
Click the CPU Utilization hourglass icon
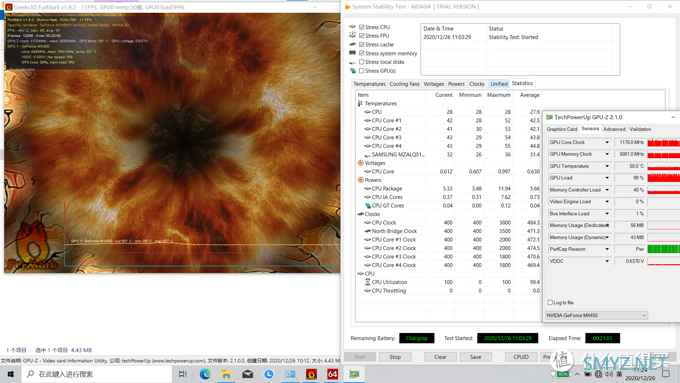pos(367,282)
